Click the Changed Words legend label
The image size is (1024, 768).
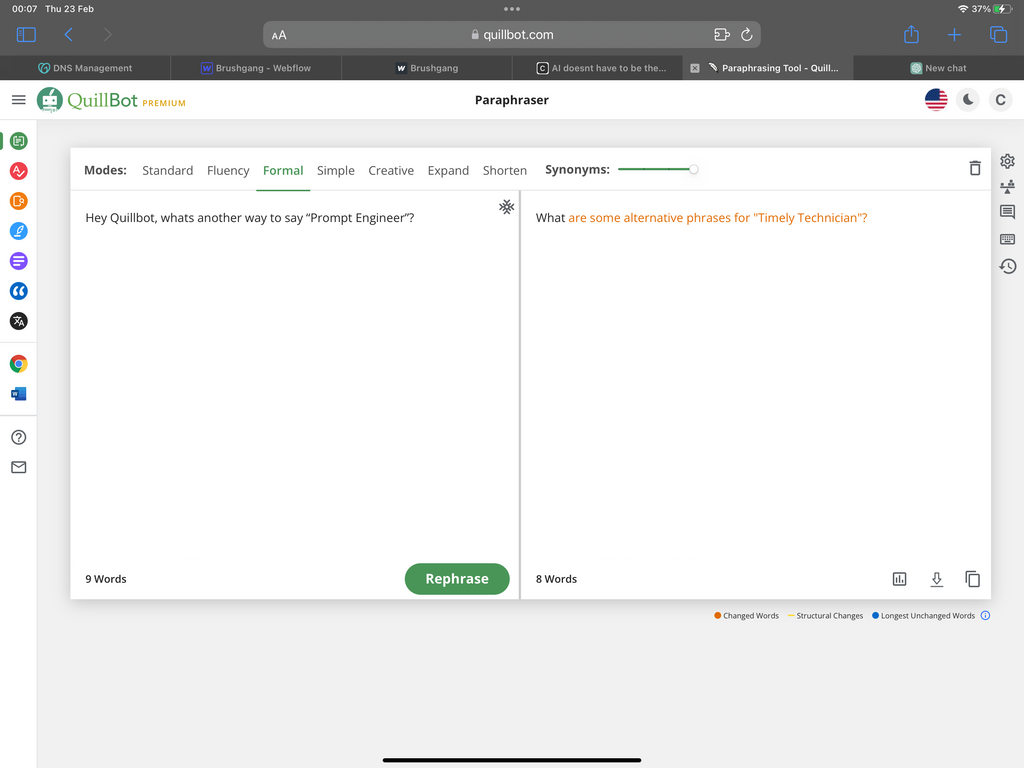coord(750,615)
